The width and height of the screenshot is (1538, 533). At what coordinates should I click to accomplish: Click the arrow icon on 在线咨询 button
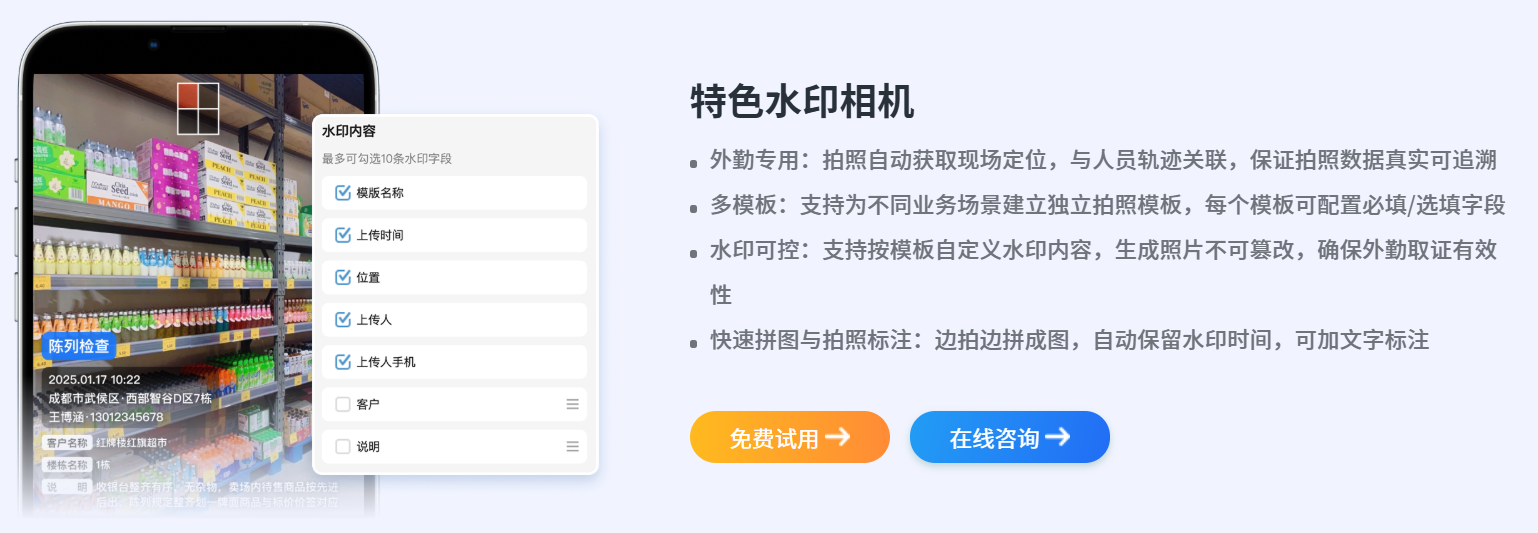[1057, 437]
